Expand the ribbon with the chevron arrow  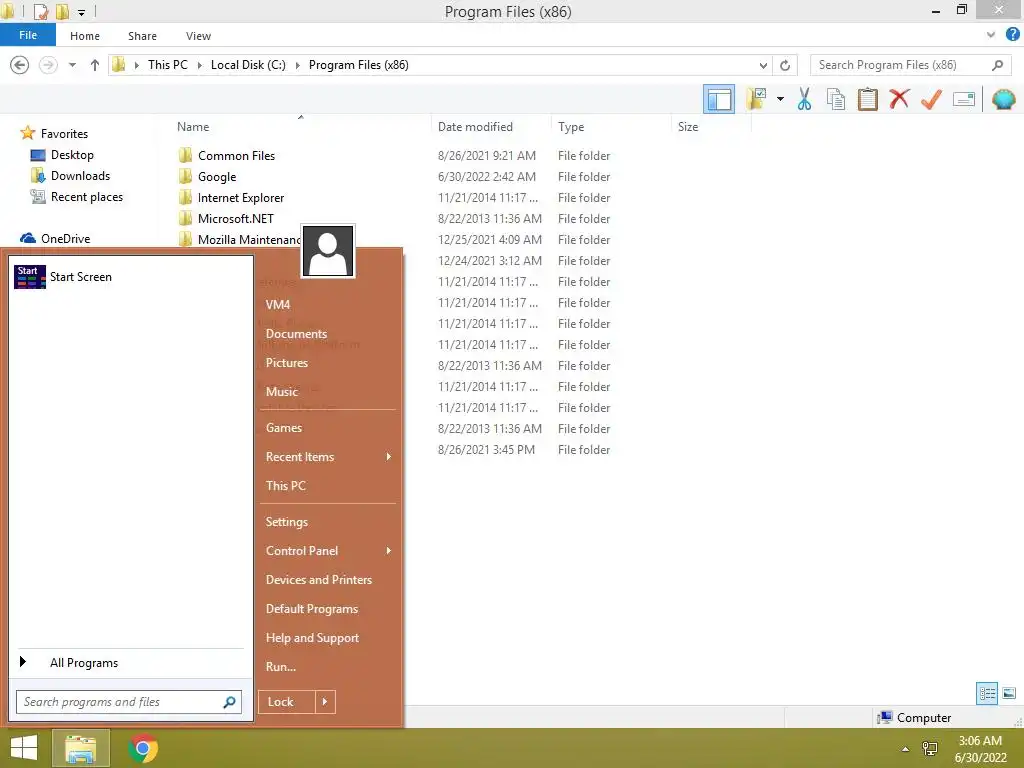(x=991, y=35)
